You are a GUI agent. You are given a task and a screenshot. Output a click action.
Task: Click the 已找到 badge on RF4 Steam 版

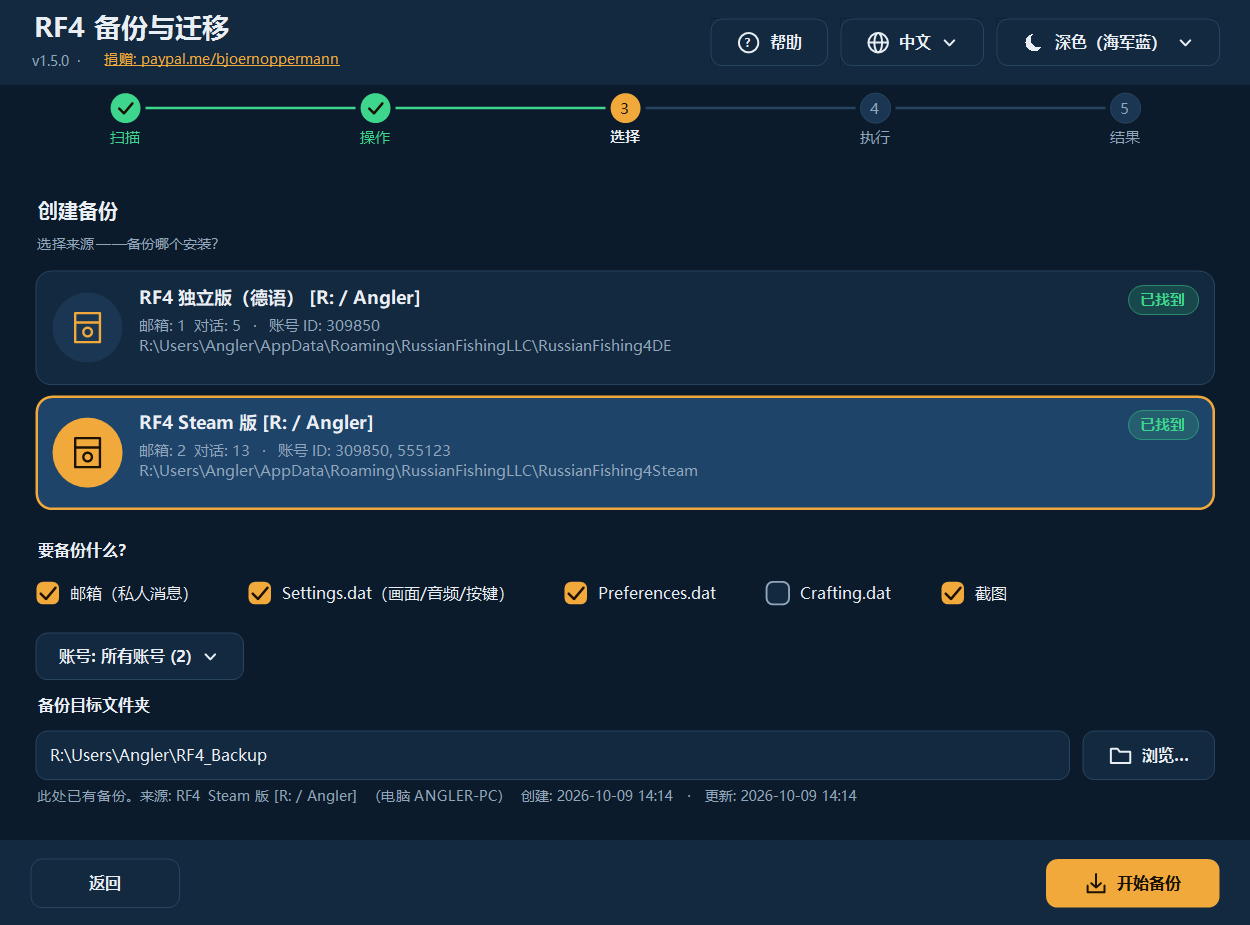(1163, 425)
